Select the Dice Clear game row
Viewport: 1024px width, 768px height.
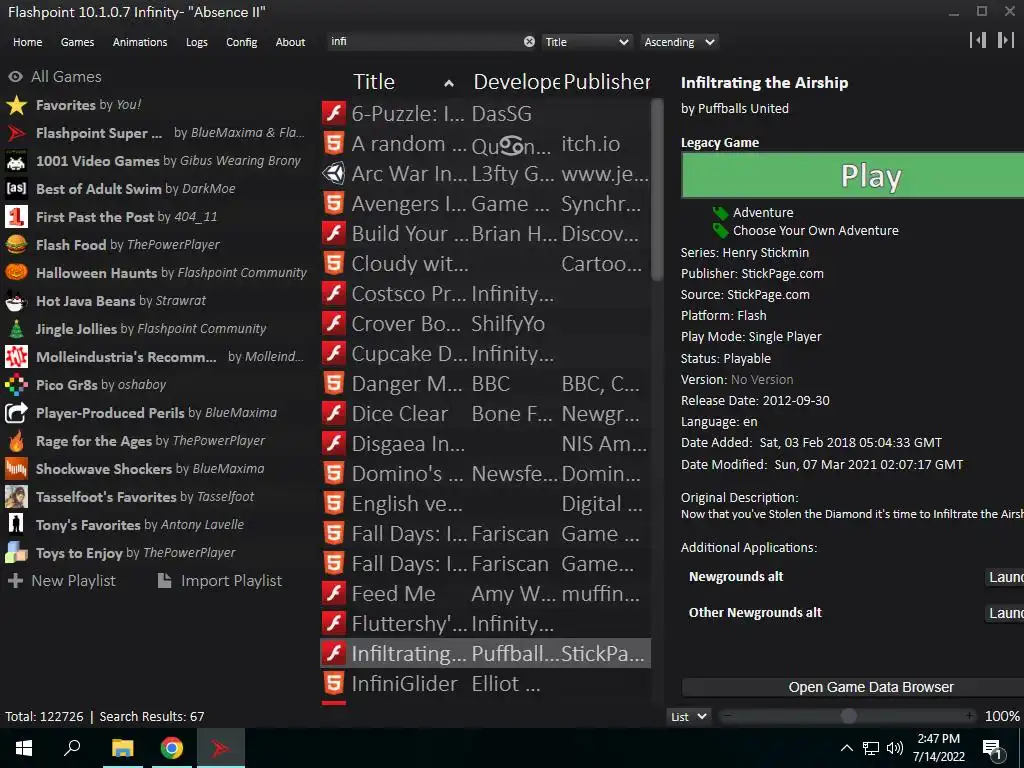coord(485,414)
